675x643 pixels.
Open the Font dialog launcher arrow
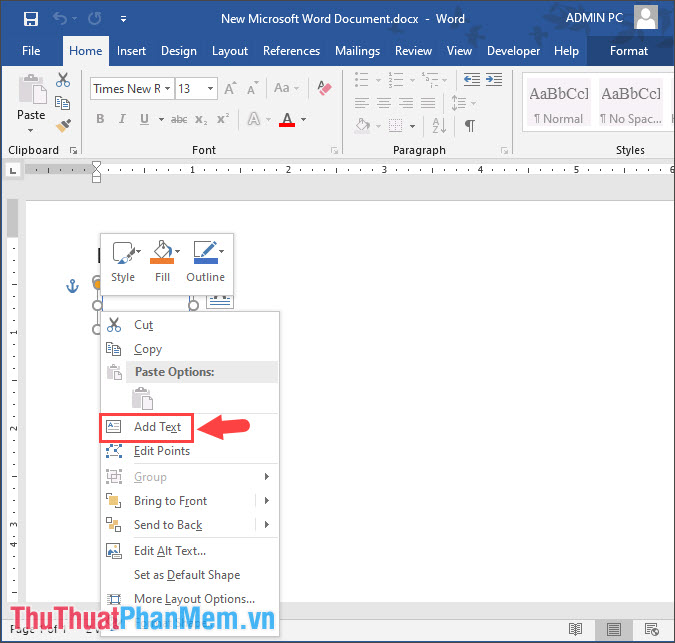pyautogui.click(x=334, y=150)
